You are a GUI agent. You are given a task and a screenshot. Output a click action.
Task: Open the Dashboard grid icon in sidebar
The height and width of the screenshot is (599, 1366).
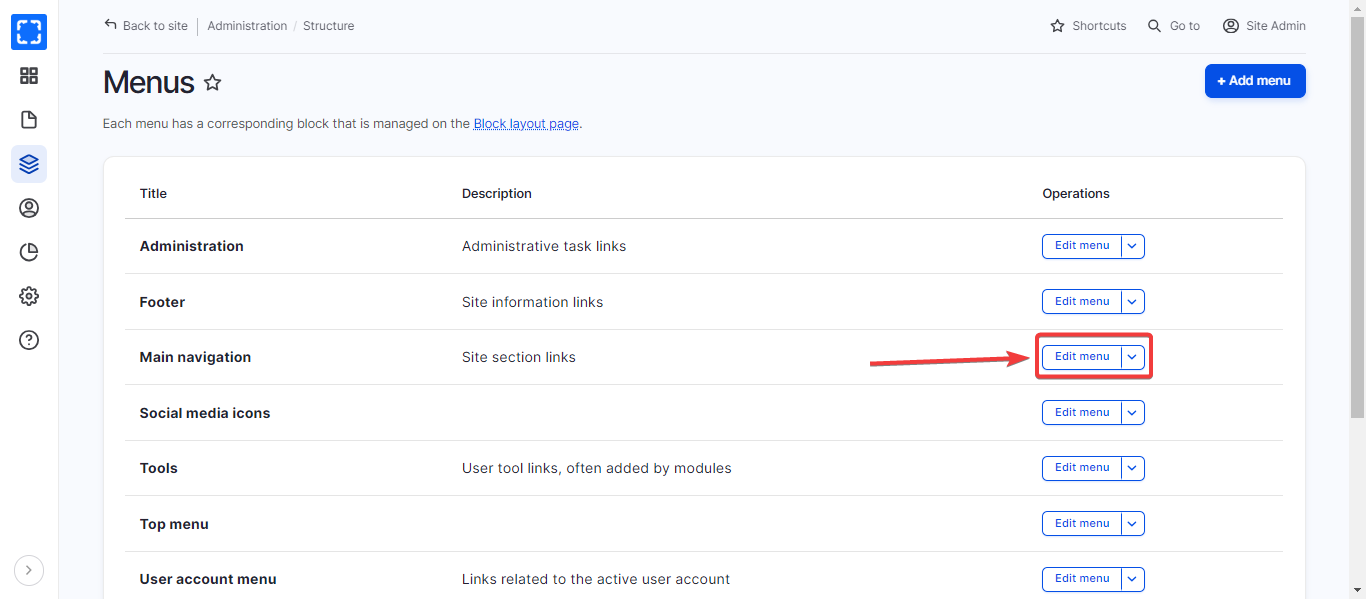29,76
